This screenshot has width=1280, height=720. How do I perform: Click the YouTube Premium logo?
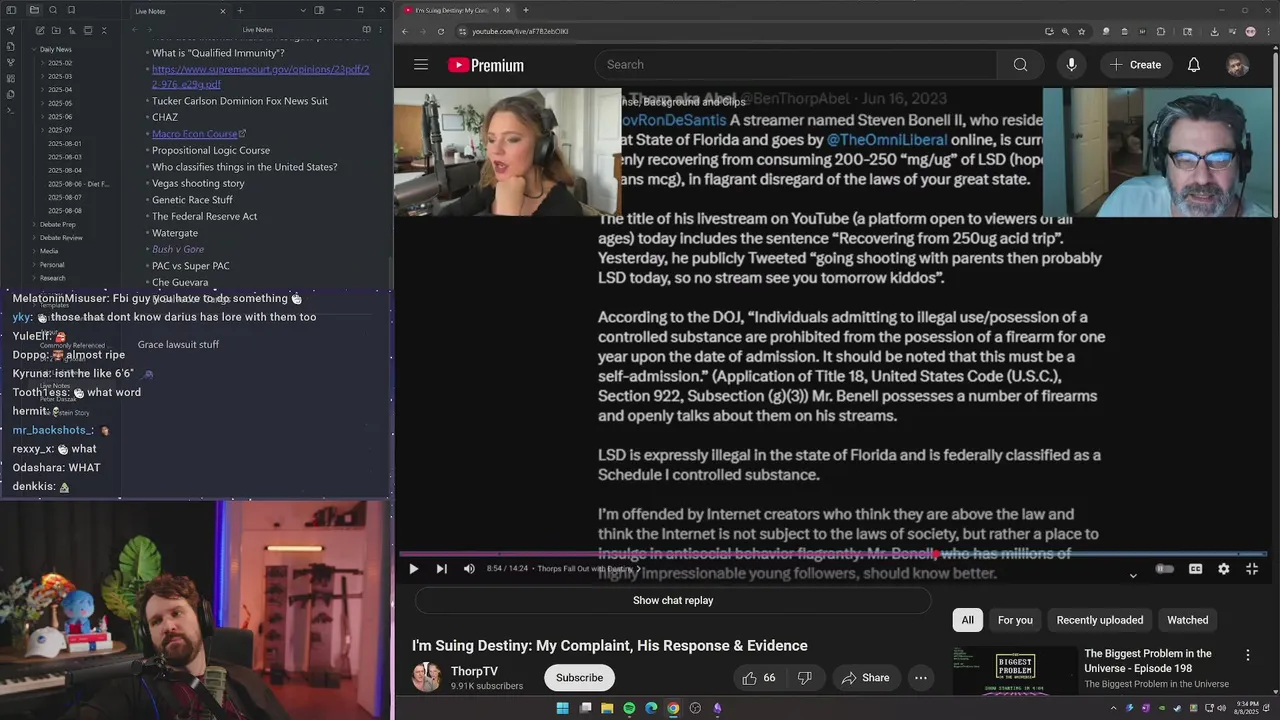pyautogui.click(x=486, y=65)
